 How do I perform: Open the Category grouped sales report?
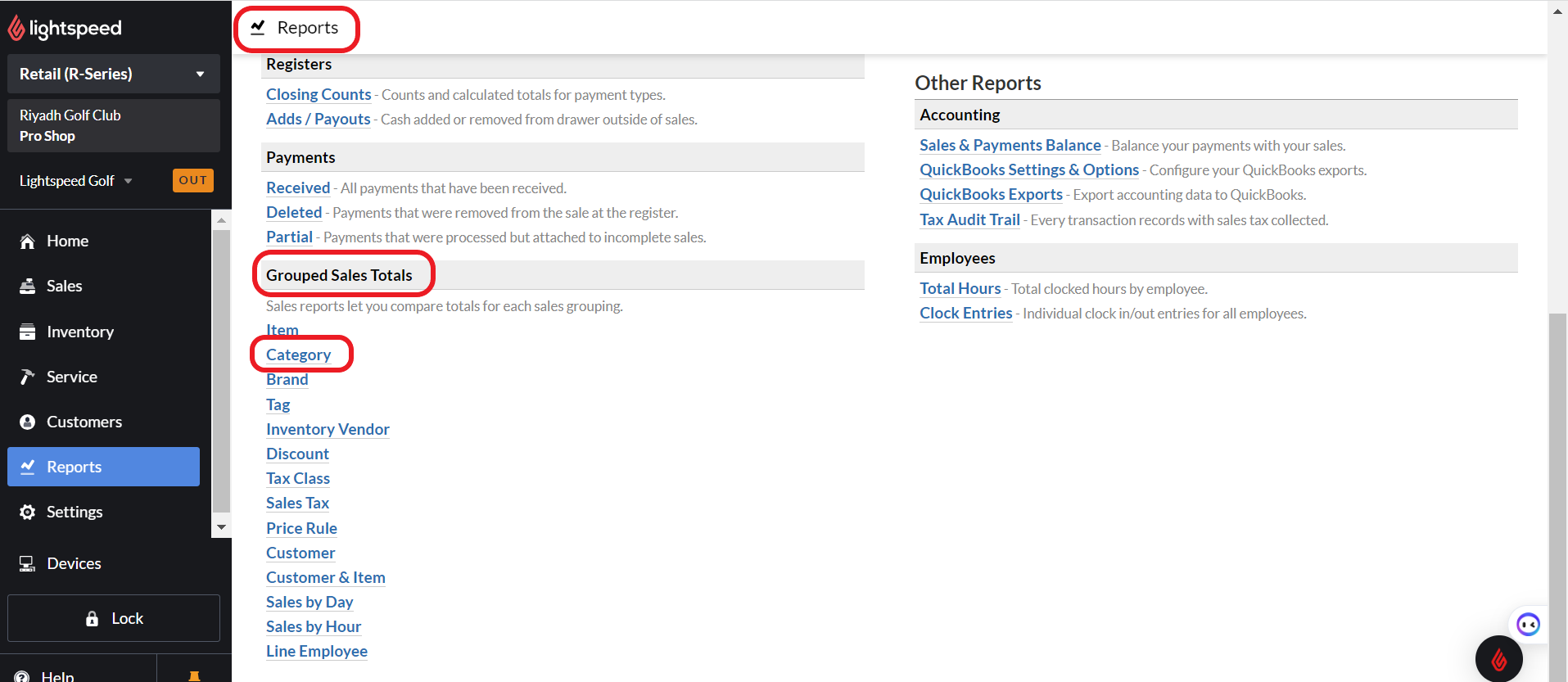[x=299, y=355]
